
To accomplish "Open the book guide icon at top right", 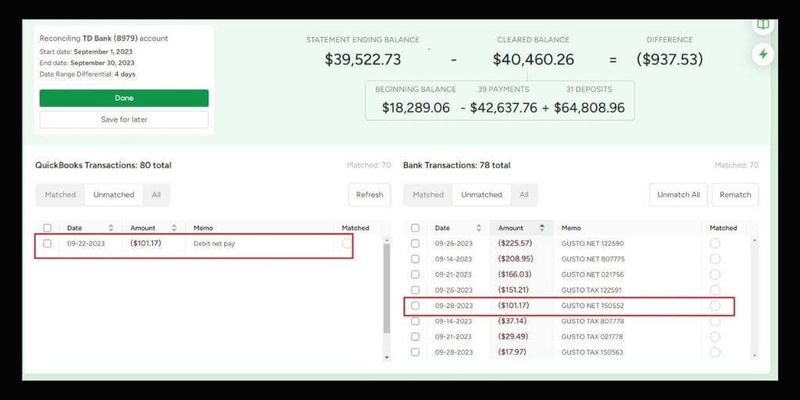I will pyautogui.click(x=763, y=26).
